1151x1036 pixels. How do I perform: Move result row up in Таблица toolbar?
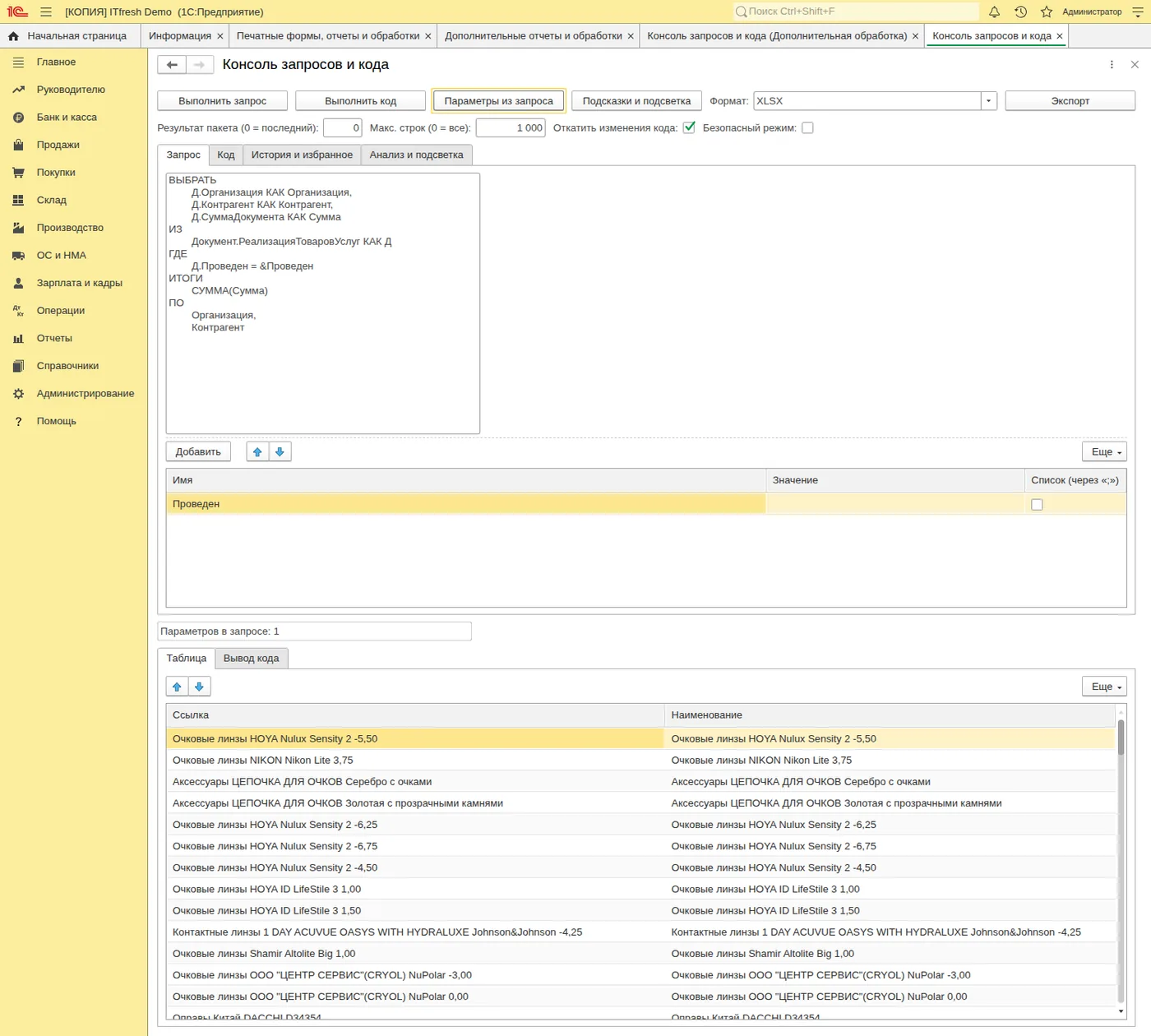[x=177, y=687]
